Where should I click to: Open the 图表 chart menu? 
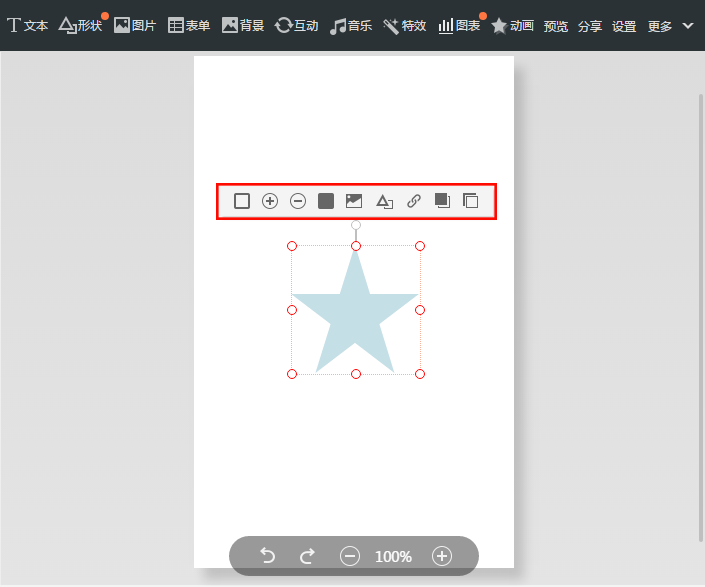[x=459, y=26]
